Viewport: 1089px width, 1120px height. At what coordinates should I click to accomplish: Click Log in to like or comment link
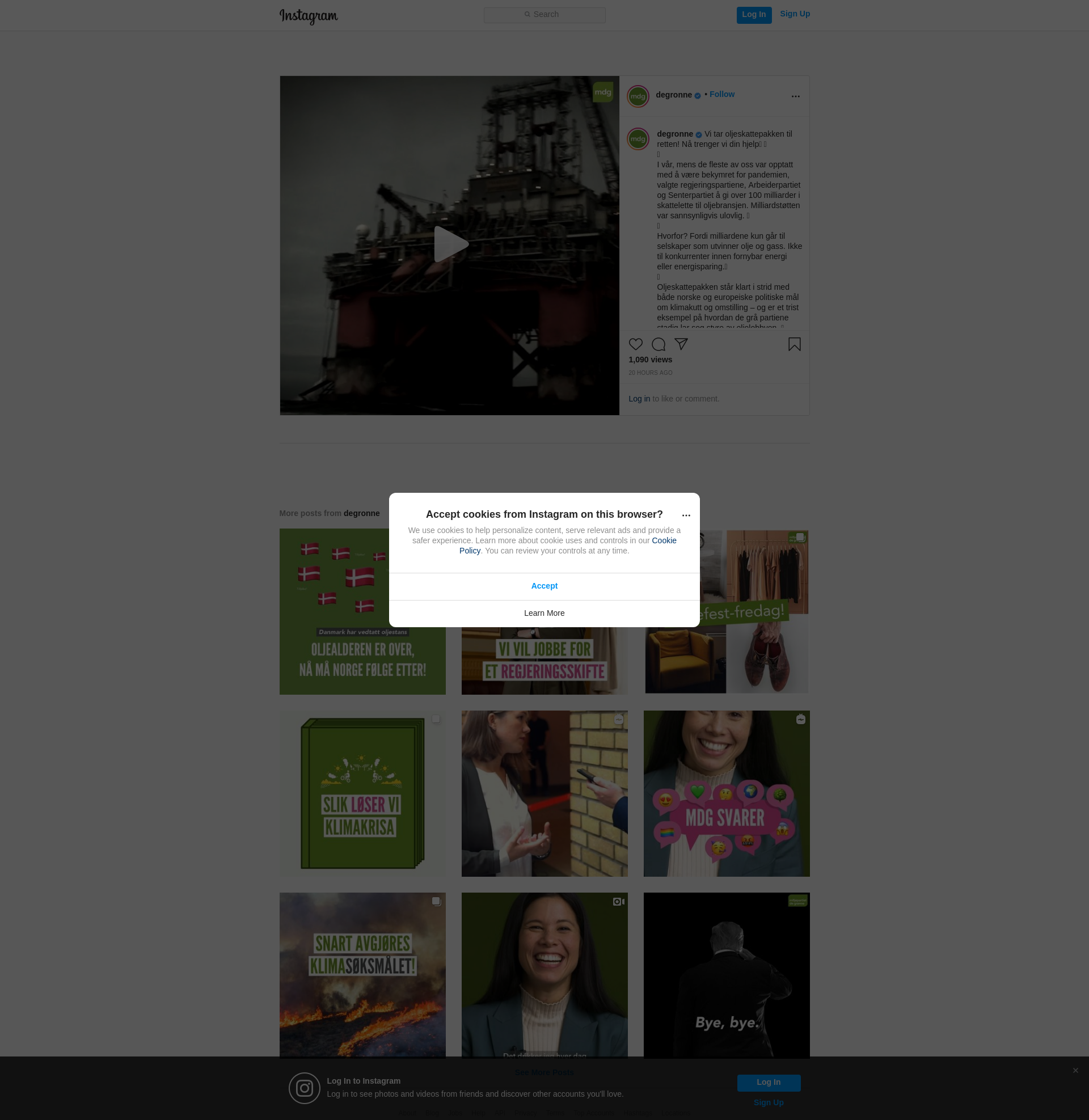point(639,399)
